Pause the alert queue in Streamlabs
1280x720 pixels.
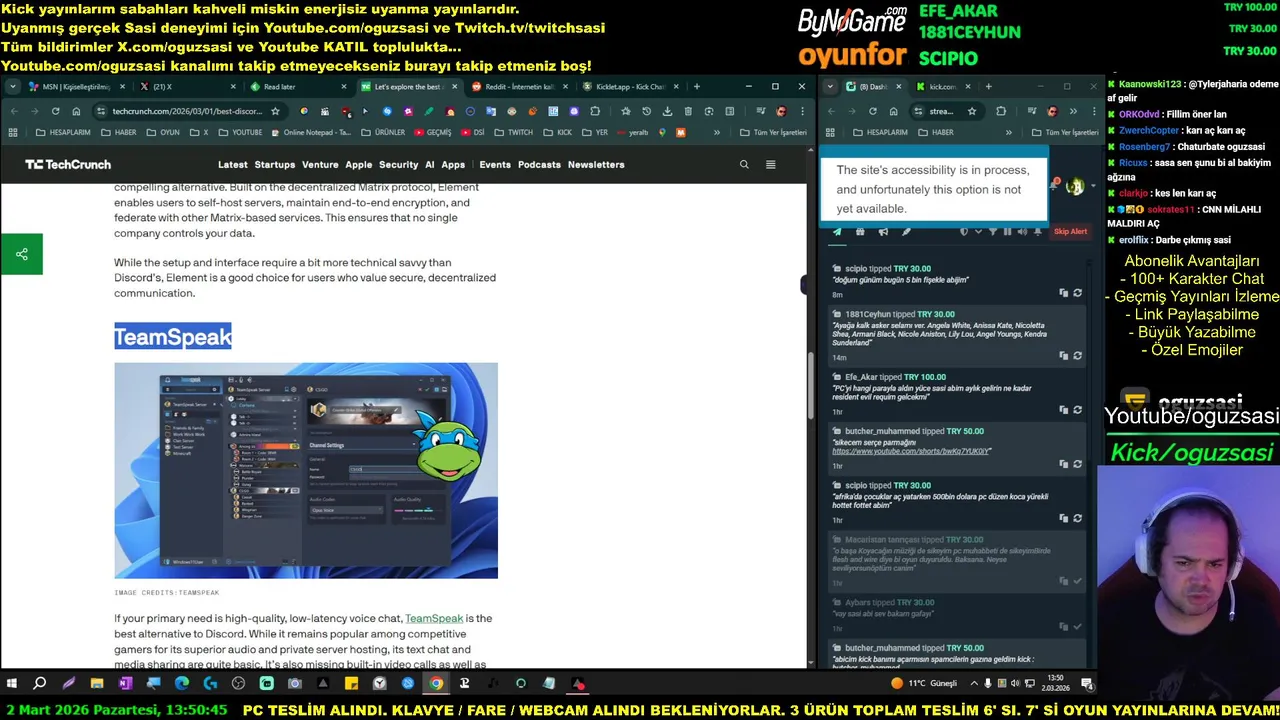click(1007, 232)
